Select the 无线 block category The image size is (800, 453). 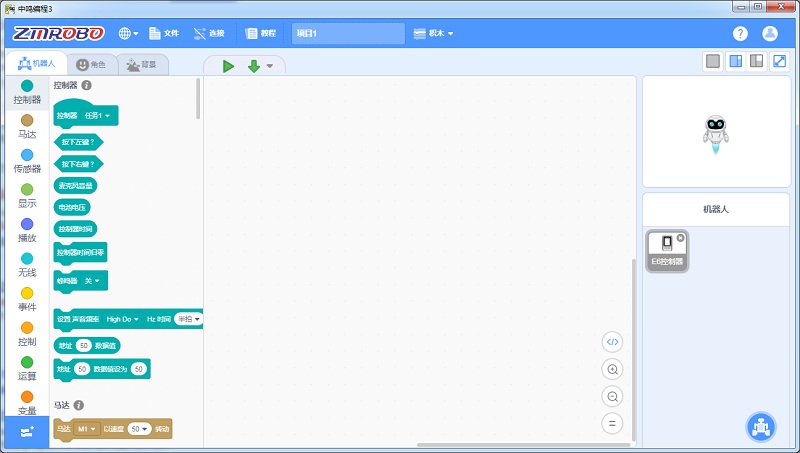[x=27, y=265]
